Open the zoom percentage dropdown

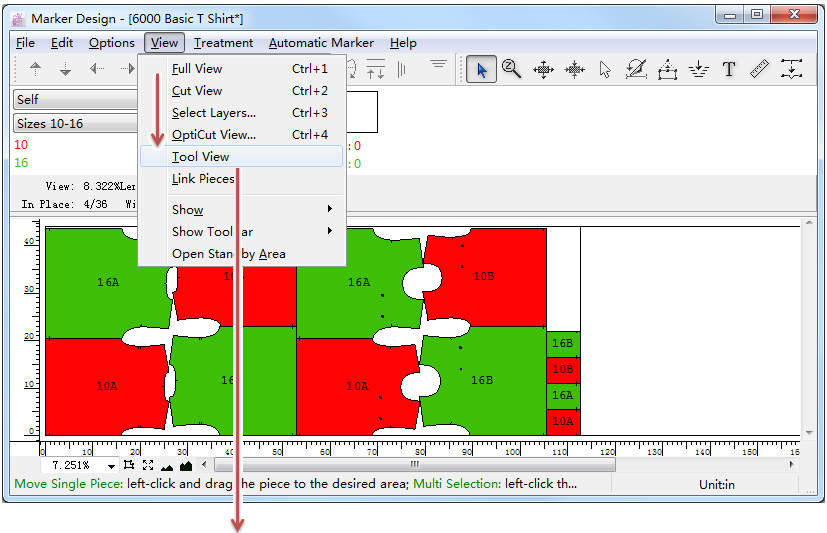[x=110, y=466]
